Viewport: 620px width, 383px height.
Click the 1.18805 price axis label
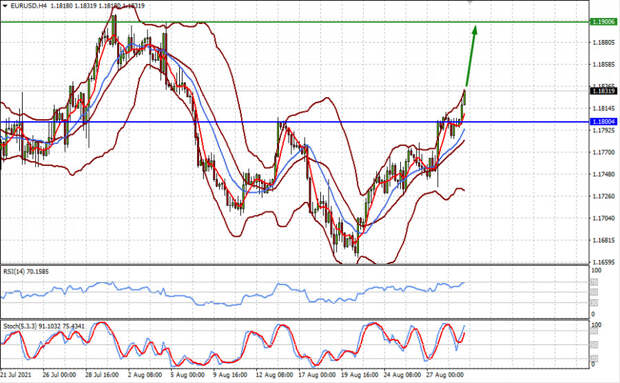[604, 42]
